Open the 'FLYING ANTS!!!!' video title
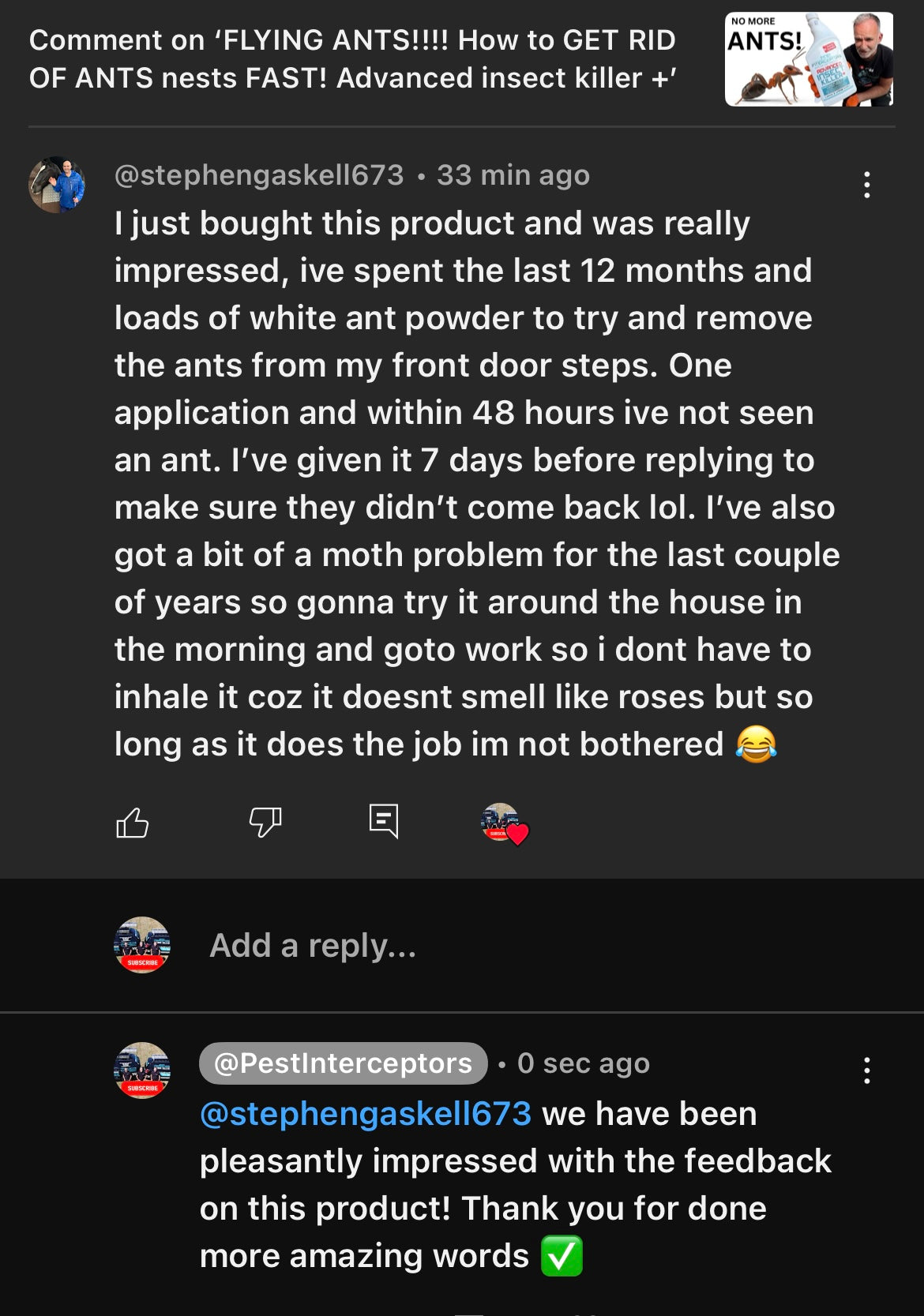Screen dimensions: 924x1316 pyautogui.click(x=353, y=59)
